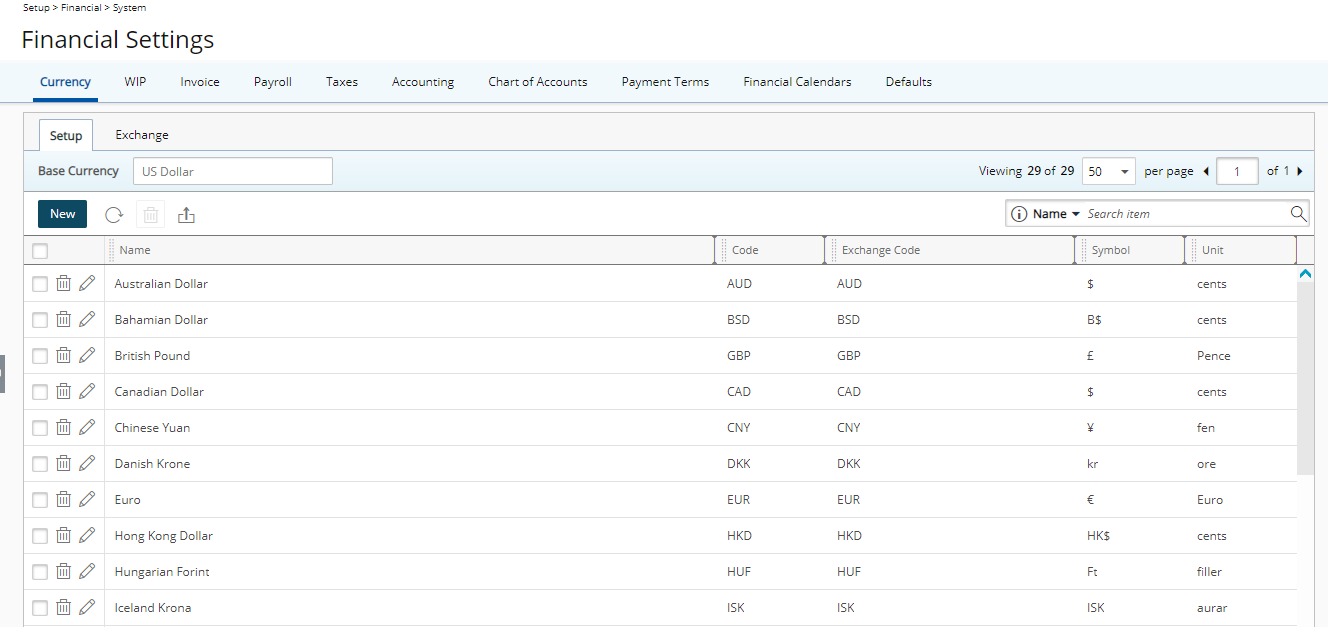Image resolution: width=1328 pixels, height=627 pixels.
Task: Check the Euro row checkbox
Action: 40,500
